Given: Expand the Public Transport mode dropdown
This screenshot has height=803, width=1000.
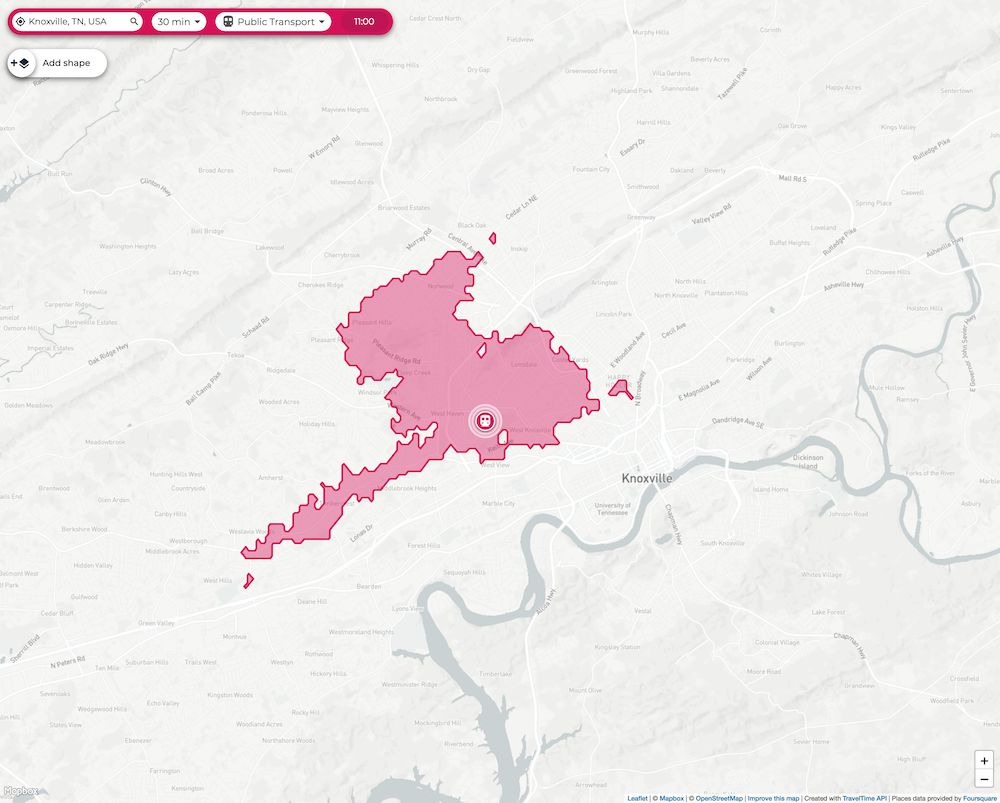Looking at the screenshot, I should pos(273,21).
